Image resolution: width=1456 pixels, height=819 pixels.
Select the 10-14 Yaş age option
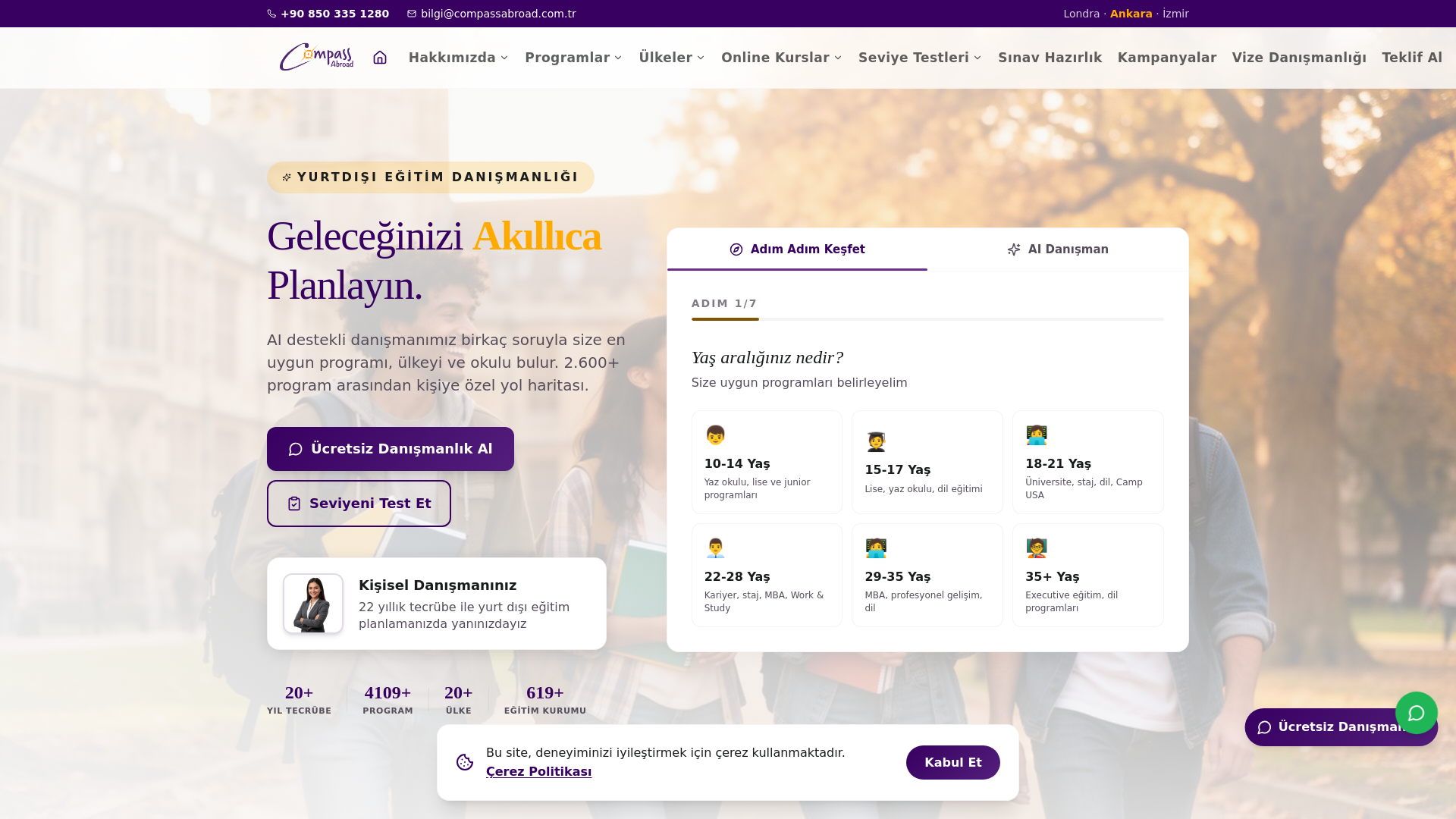(x=767, y=463)
